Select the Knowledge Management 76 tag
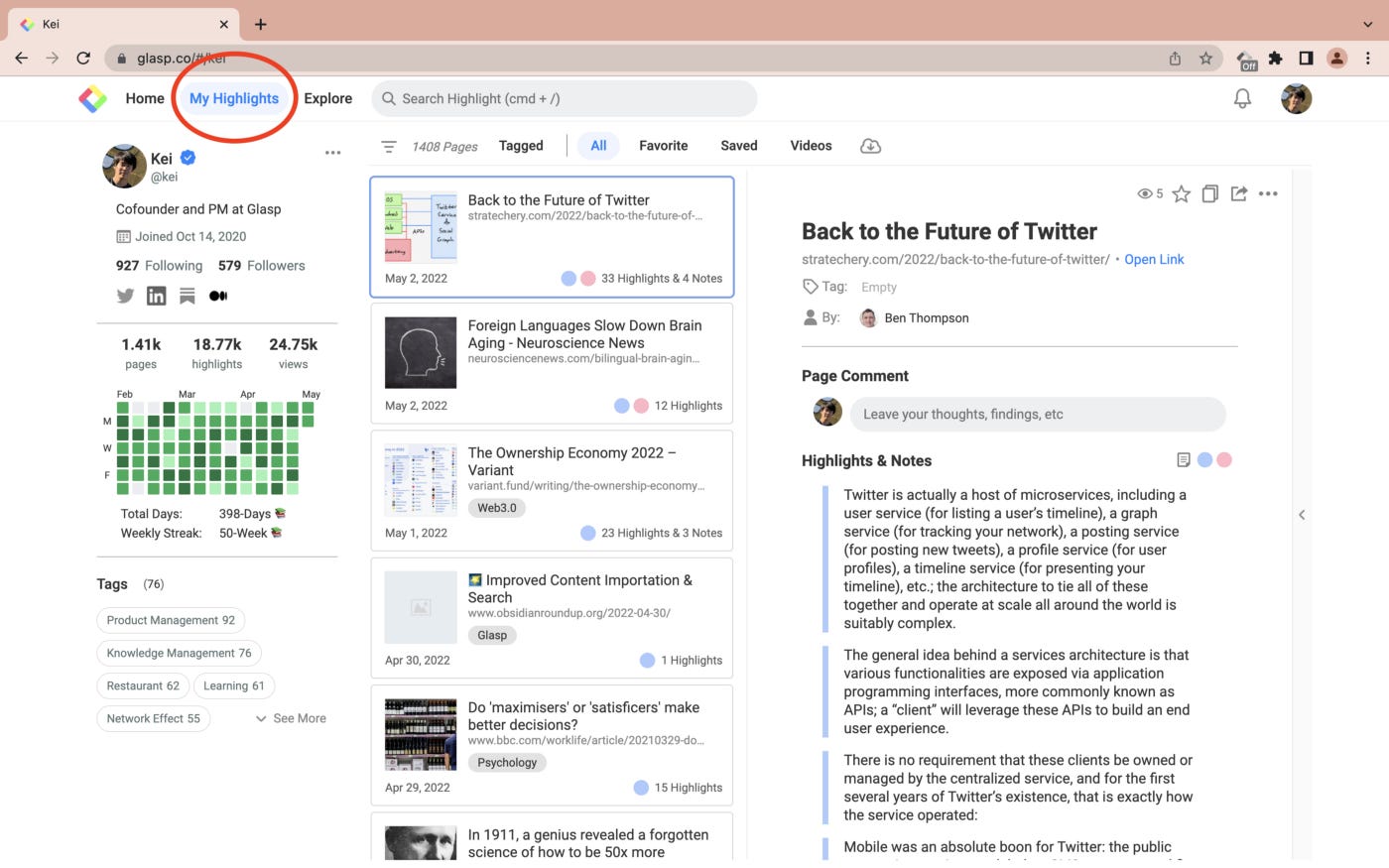Image resolution: width=1389 pixels, height=868 pixels. coord(179,653)
